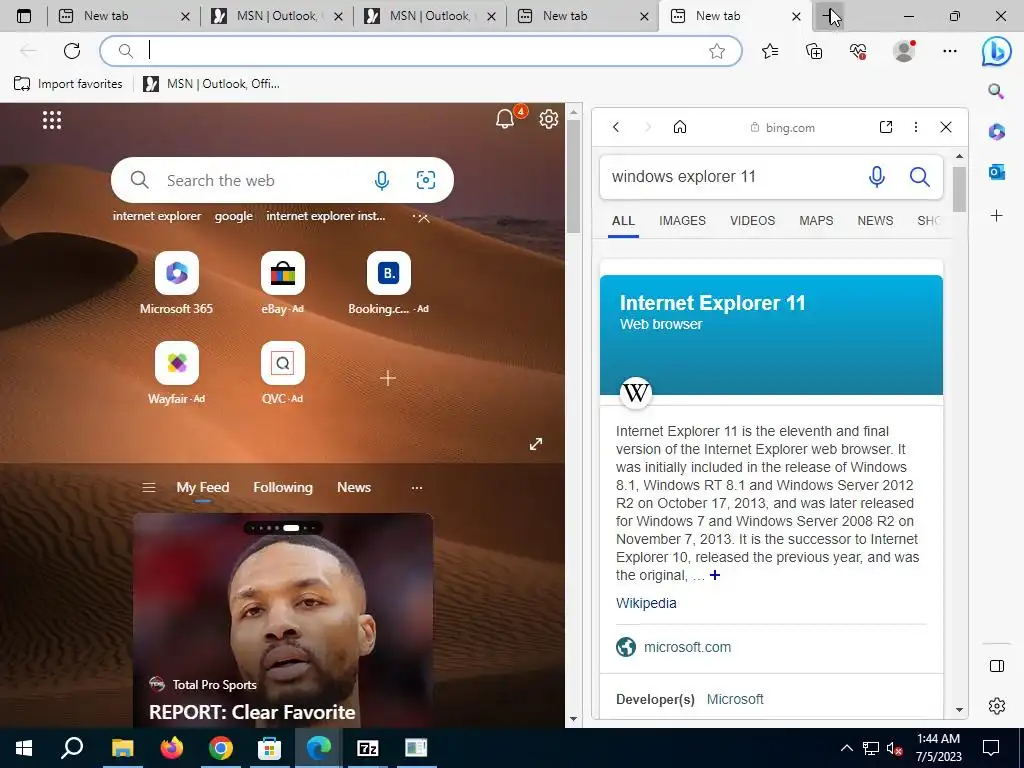Switch to Bing IMAGES tab
The image size is (1024, 768).
[x=682, y=221]
